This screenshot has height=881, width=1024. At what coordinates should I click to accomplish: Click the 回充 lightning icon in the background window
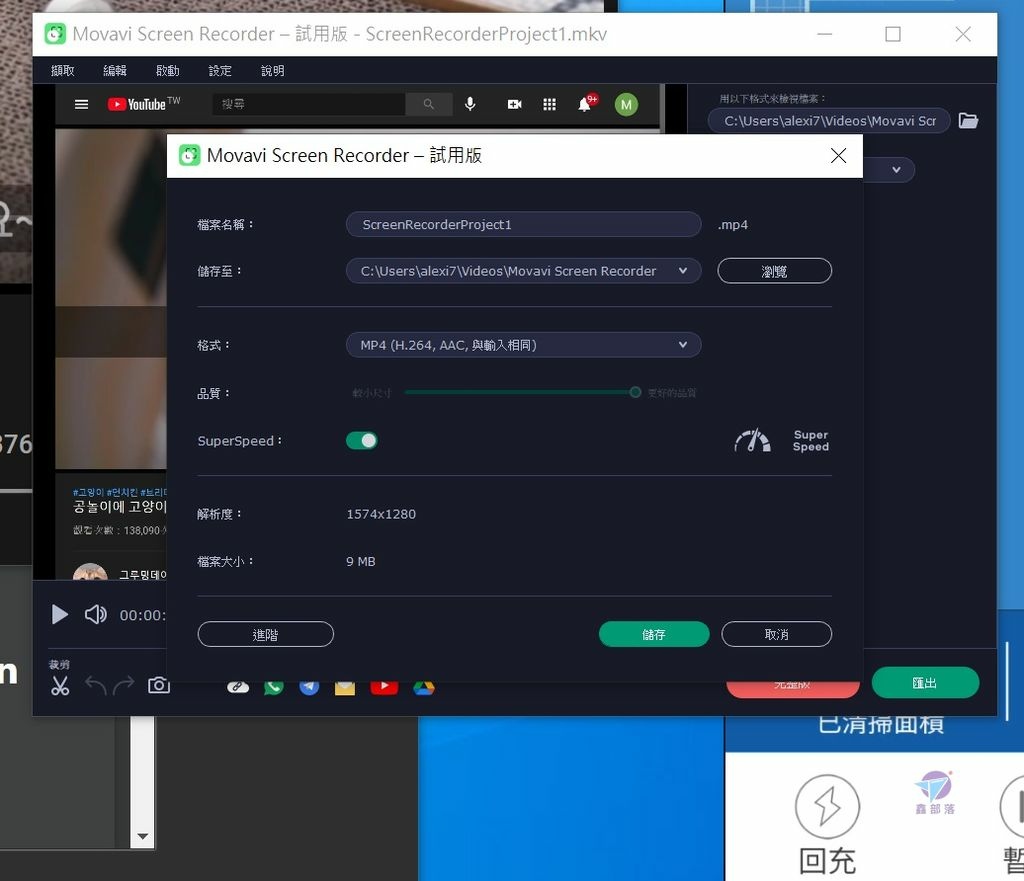pos(827,806)
